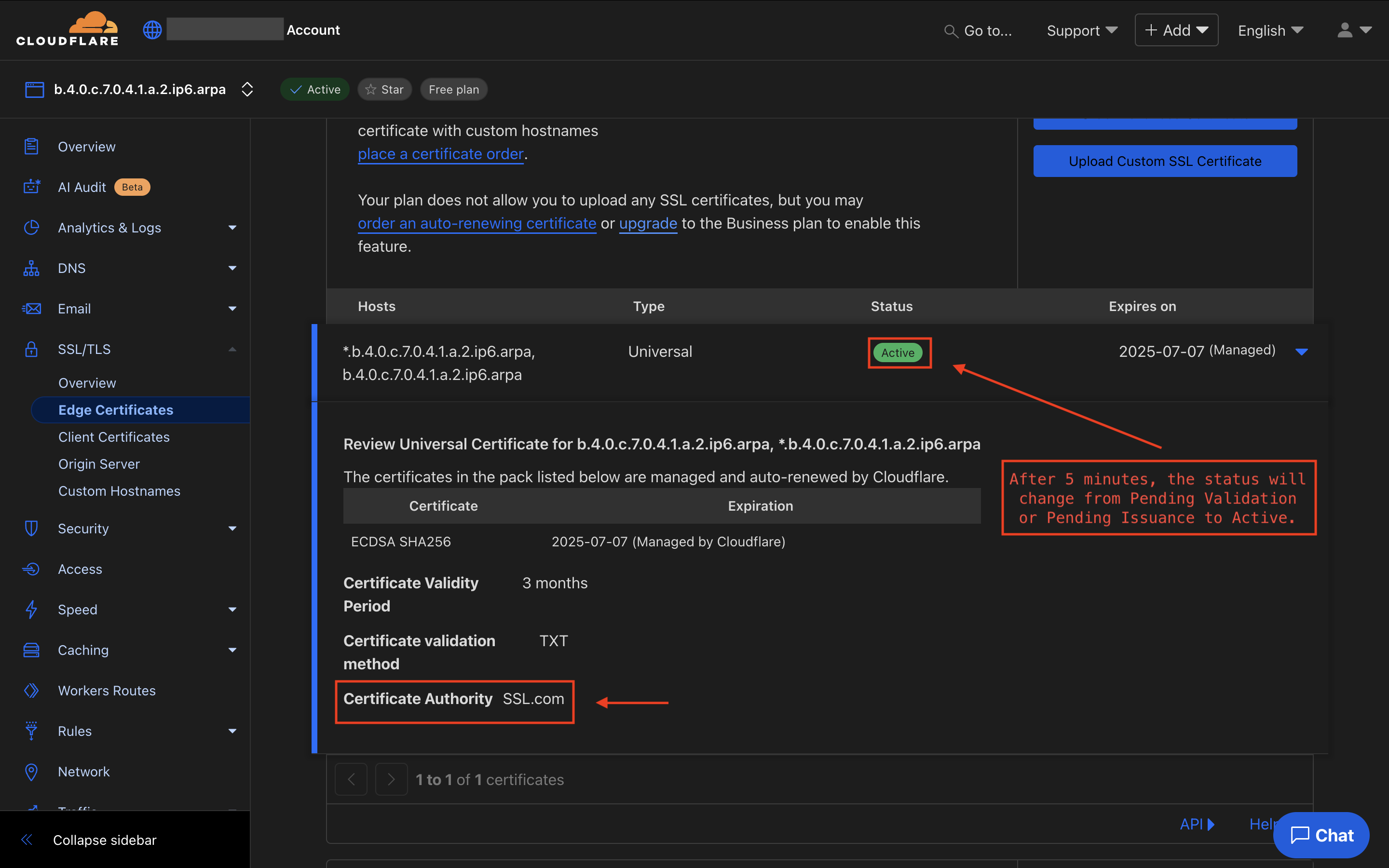Open SSL/TLS Overview submenu item

87,383
